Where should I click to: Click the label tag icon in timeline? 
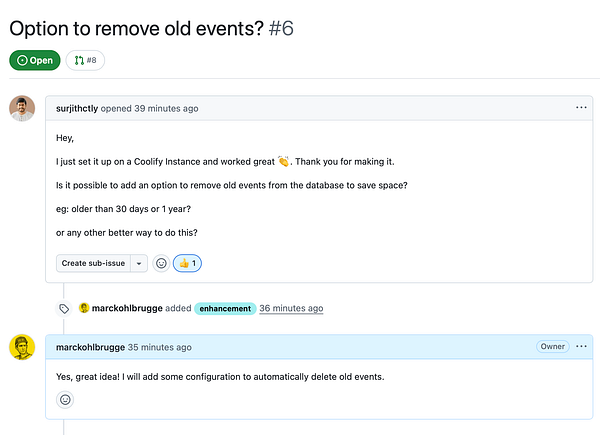tap(64, 309)
